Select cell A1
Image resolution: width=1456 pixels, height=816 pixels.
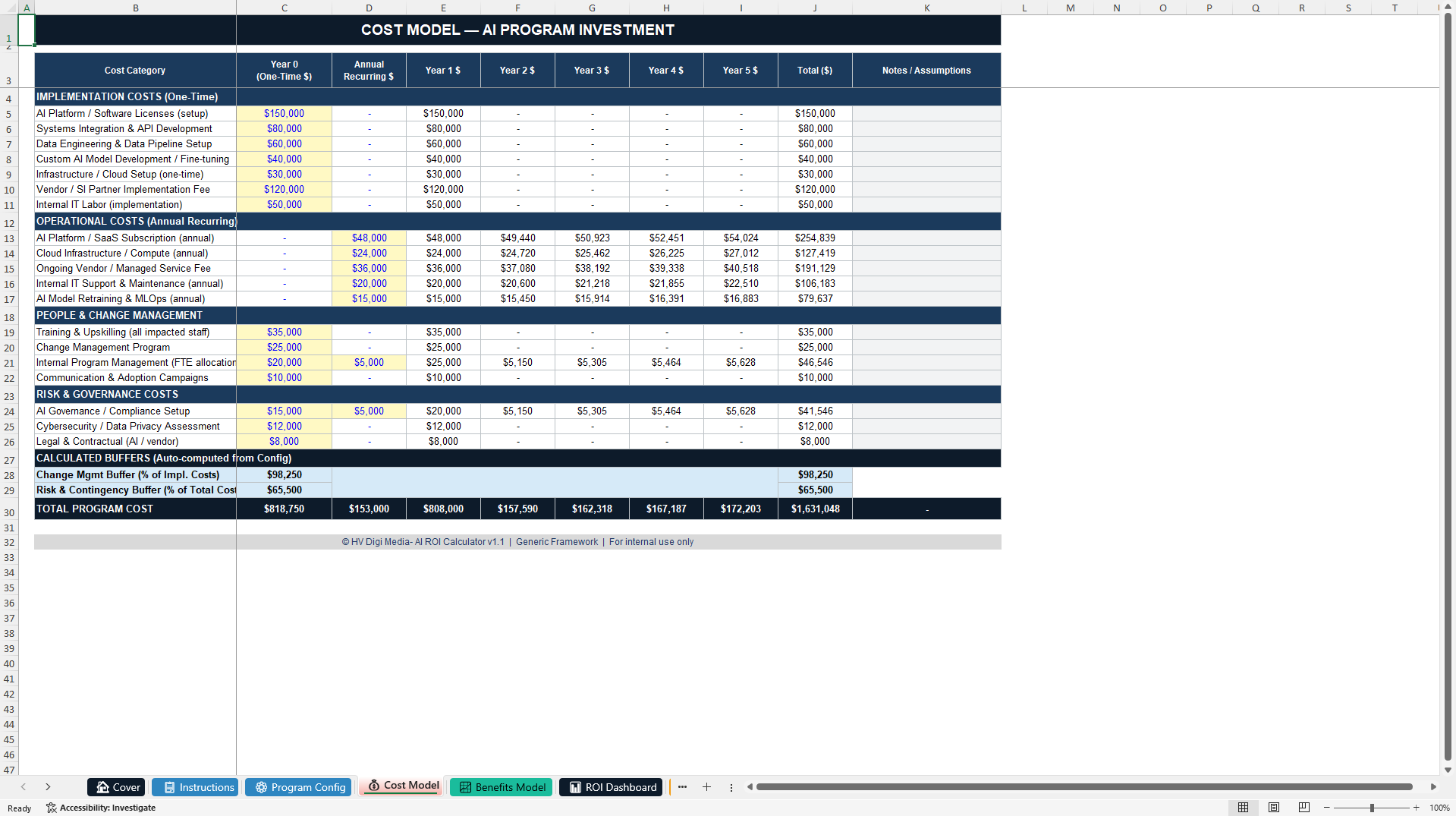pyautogui.click(x=27, y=30)
